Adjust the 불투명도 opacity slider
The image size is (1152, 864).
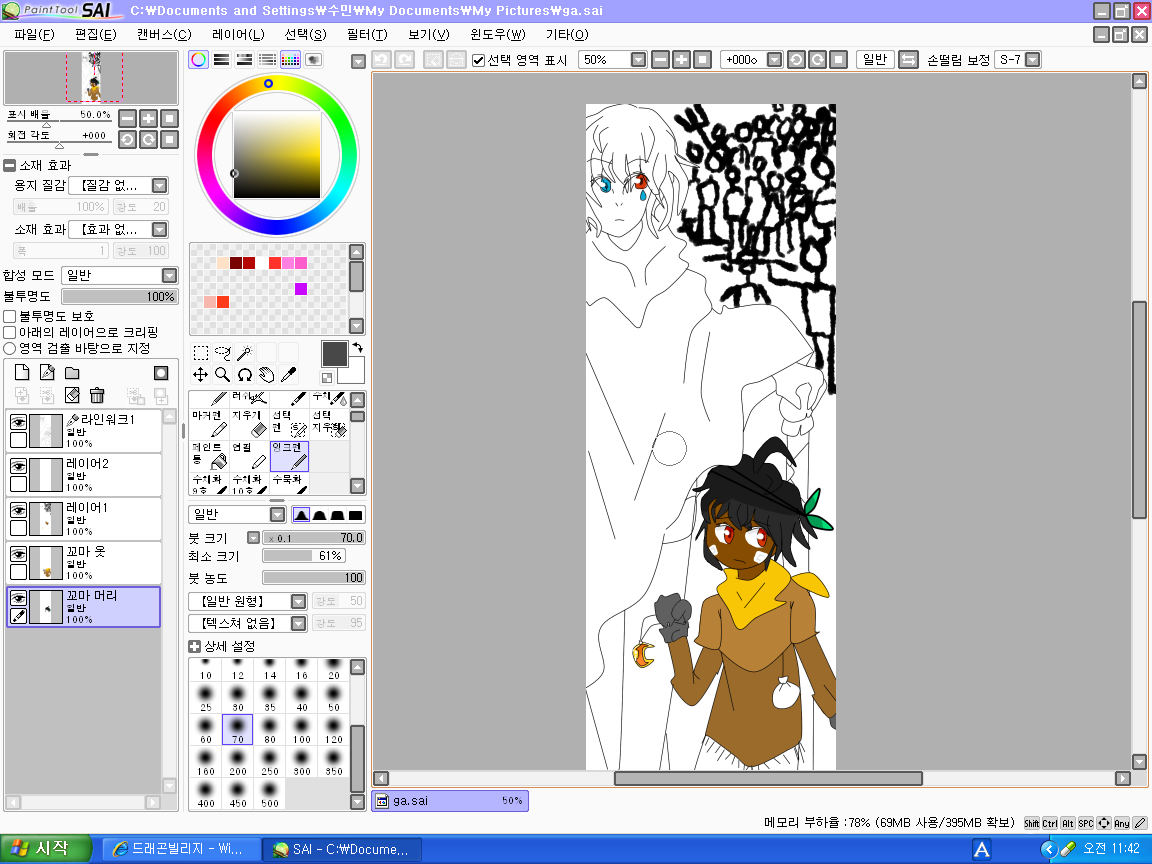(119, 296)
